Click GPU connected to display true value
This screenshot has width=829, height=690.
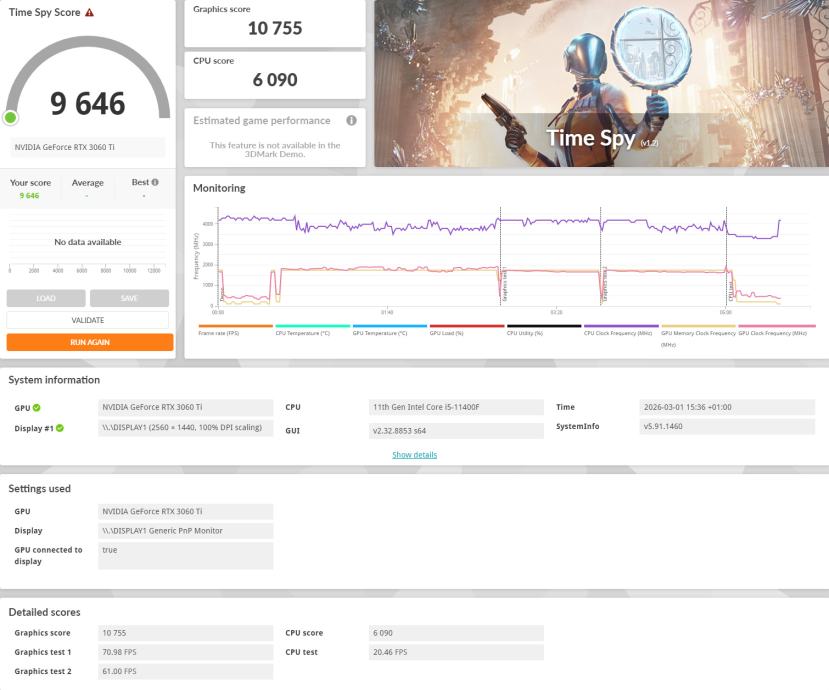coord(186,556)
